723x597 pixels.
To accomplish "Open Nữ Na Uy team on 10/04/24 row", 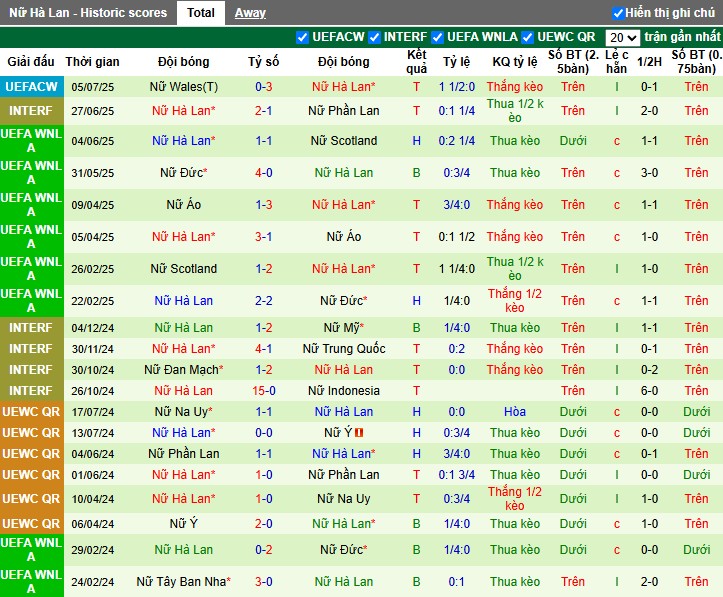I will coord(344,499).
